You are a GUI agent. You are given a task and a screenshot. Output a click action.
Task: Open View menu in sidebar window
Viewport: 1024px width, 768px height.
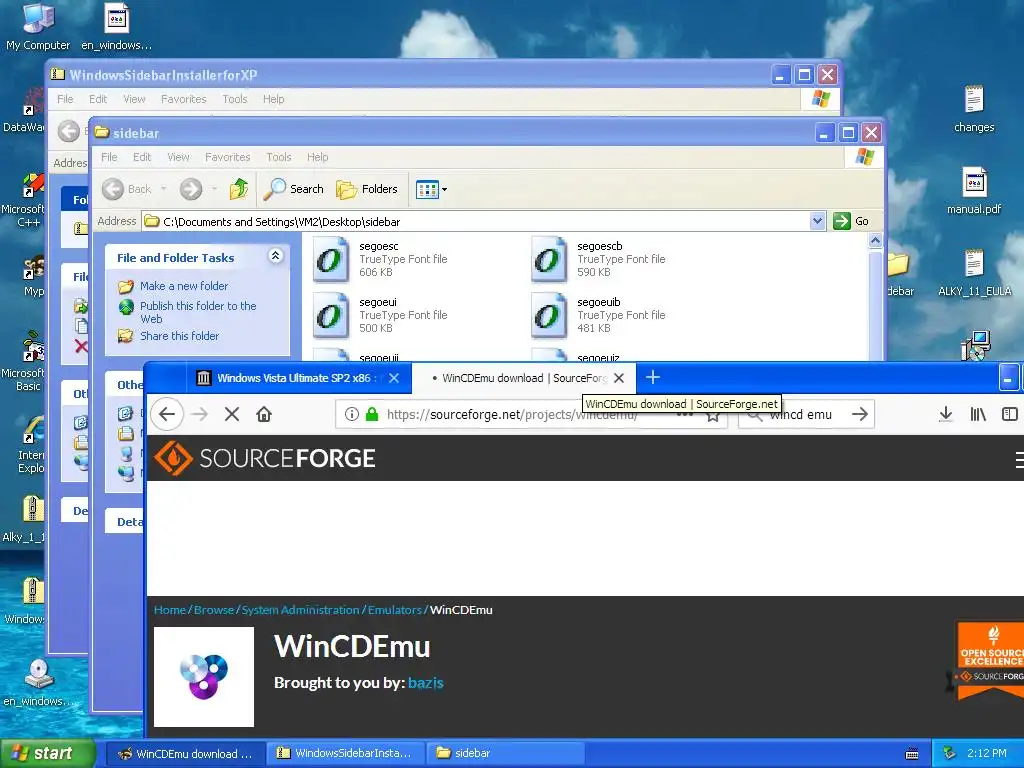pos(178,157)
